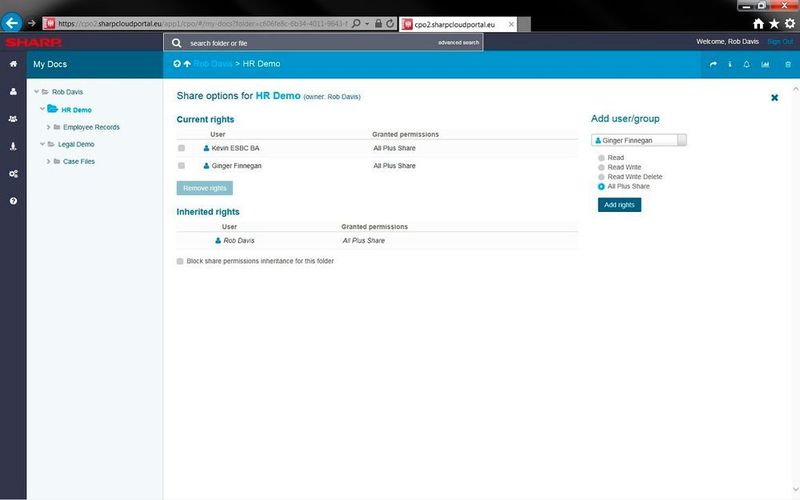Screen dimensions: 800x500
Task: Click the Sharp logo
Action: [34, 42]
